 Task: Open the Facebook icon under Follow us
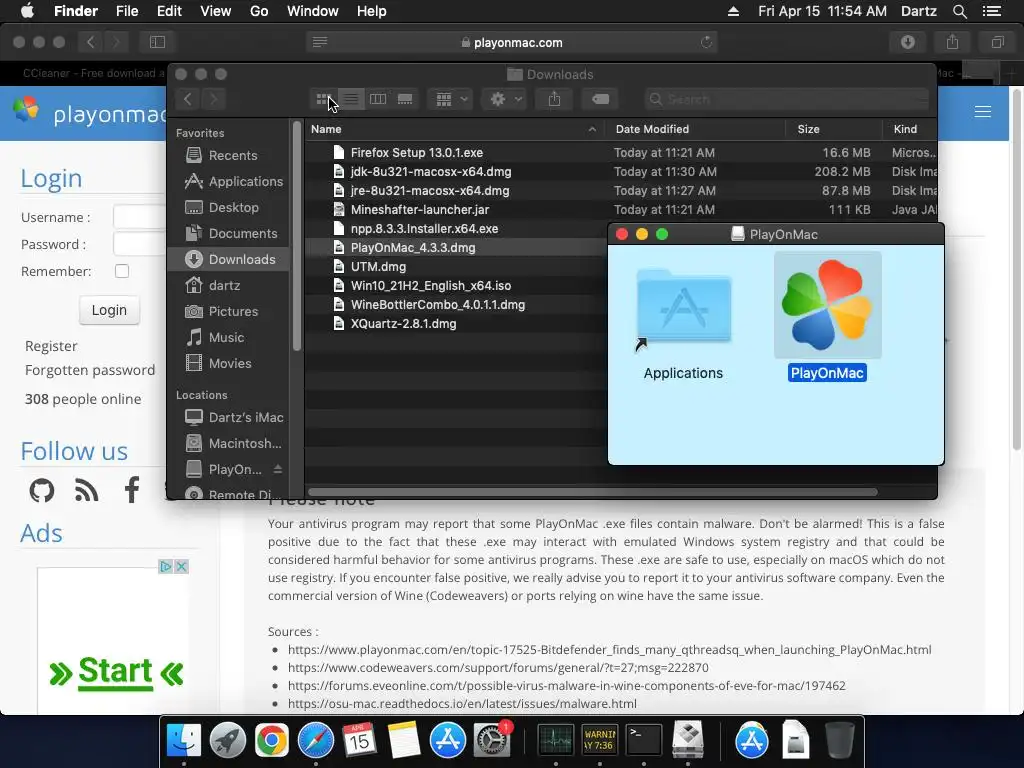pyautogui.click(x=132, y=490)
